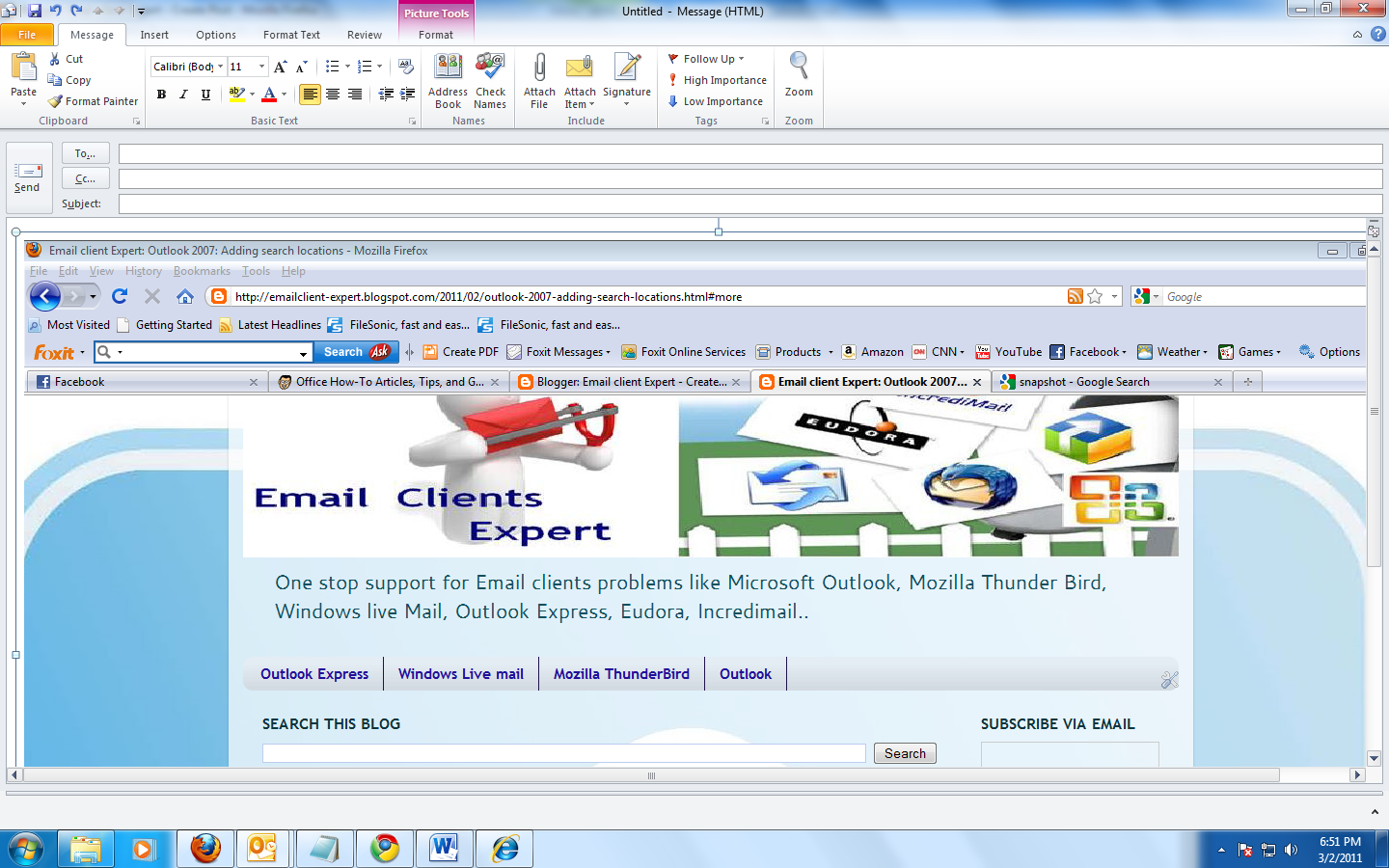Click the Cc... button
The height and width of the screenshot is (868, 1389).
86,178
